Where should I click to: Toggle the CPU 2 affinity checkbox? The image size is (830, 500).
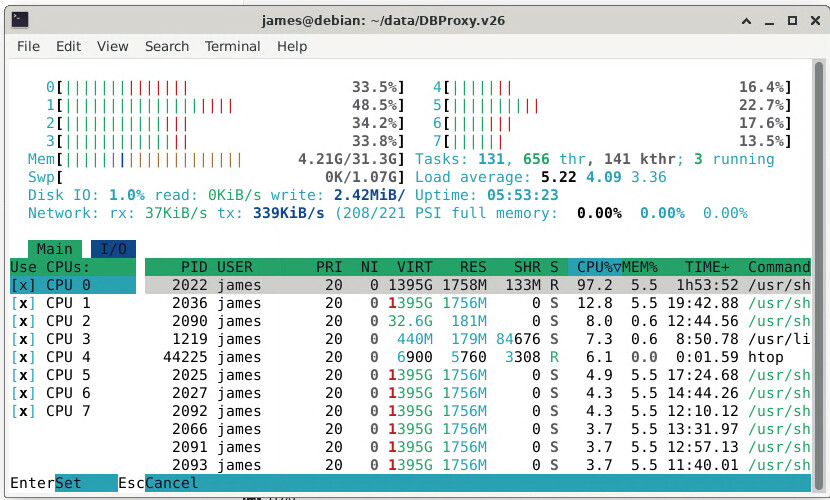23,321
